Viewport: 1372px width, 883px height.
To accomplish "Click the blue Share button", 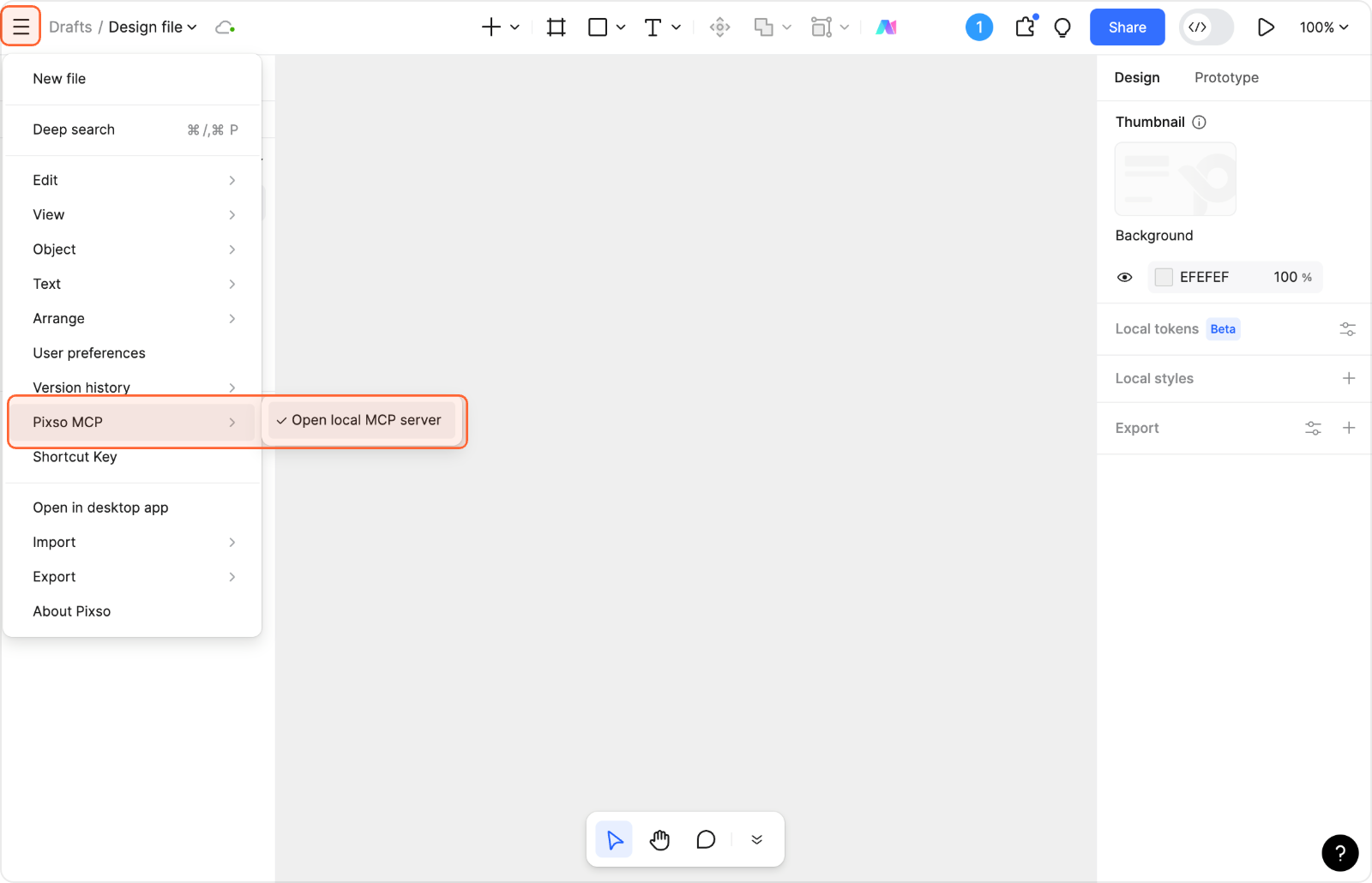I will tap(1127, 27).
